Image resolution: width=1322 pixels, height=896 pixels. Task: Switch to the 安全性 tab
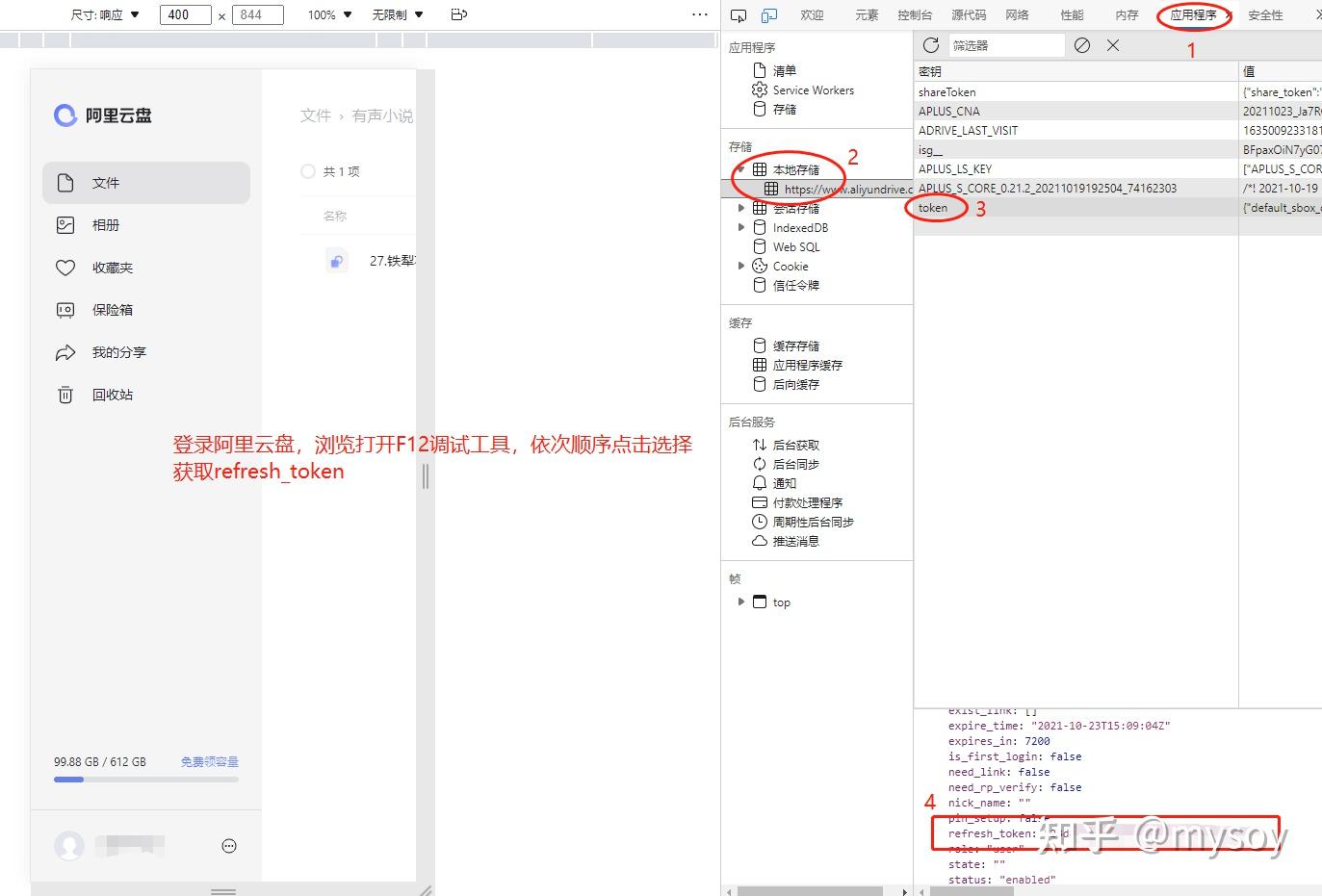(x=1265, y=14)
